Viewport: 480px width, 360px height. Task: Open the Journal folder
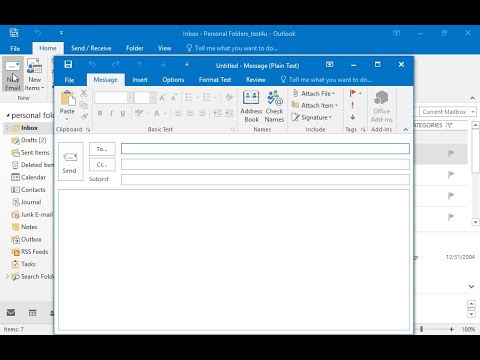[27, 202]
